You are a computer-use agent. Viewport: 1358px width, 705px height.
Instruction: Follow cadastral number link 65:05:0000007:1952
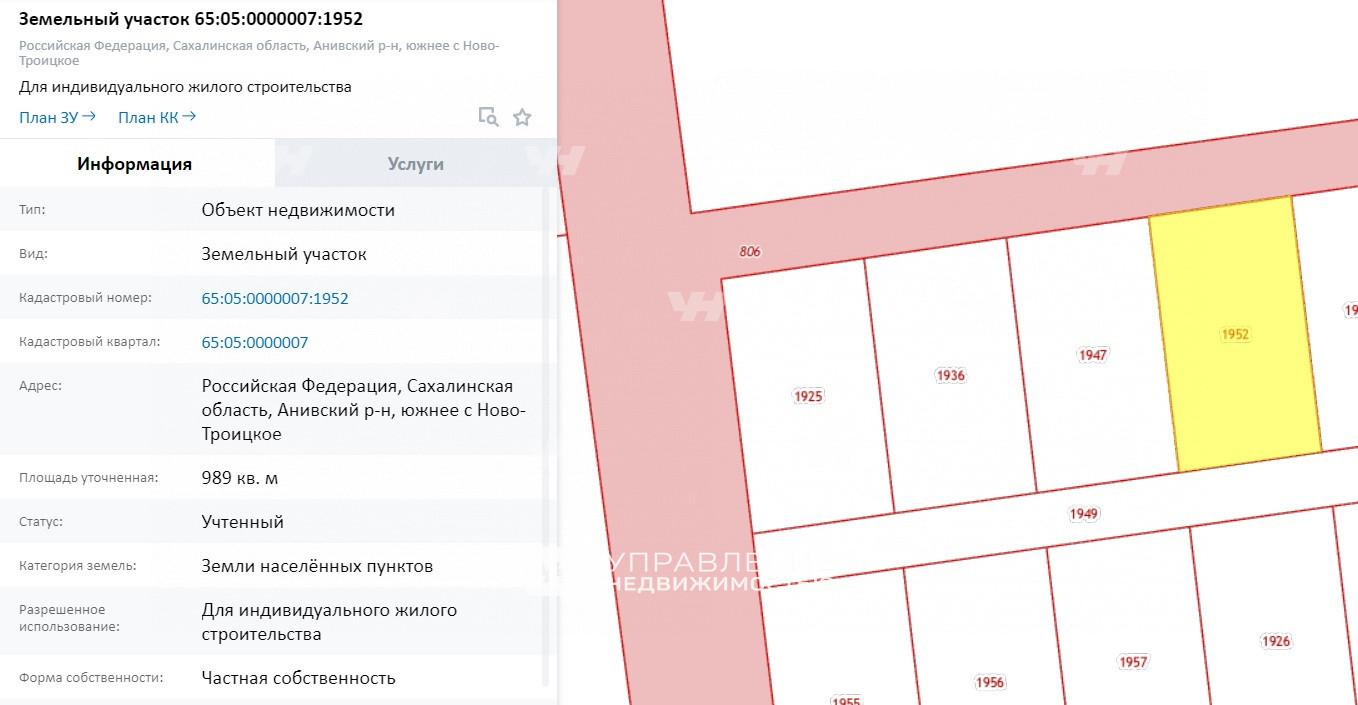[x=275, y=298]
